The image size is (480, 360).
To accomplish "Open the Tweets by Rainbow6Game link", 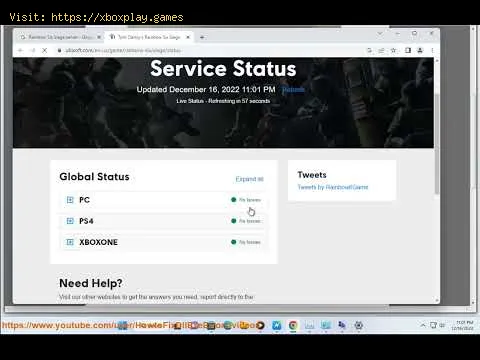I will click(x=333, y=187).
